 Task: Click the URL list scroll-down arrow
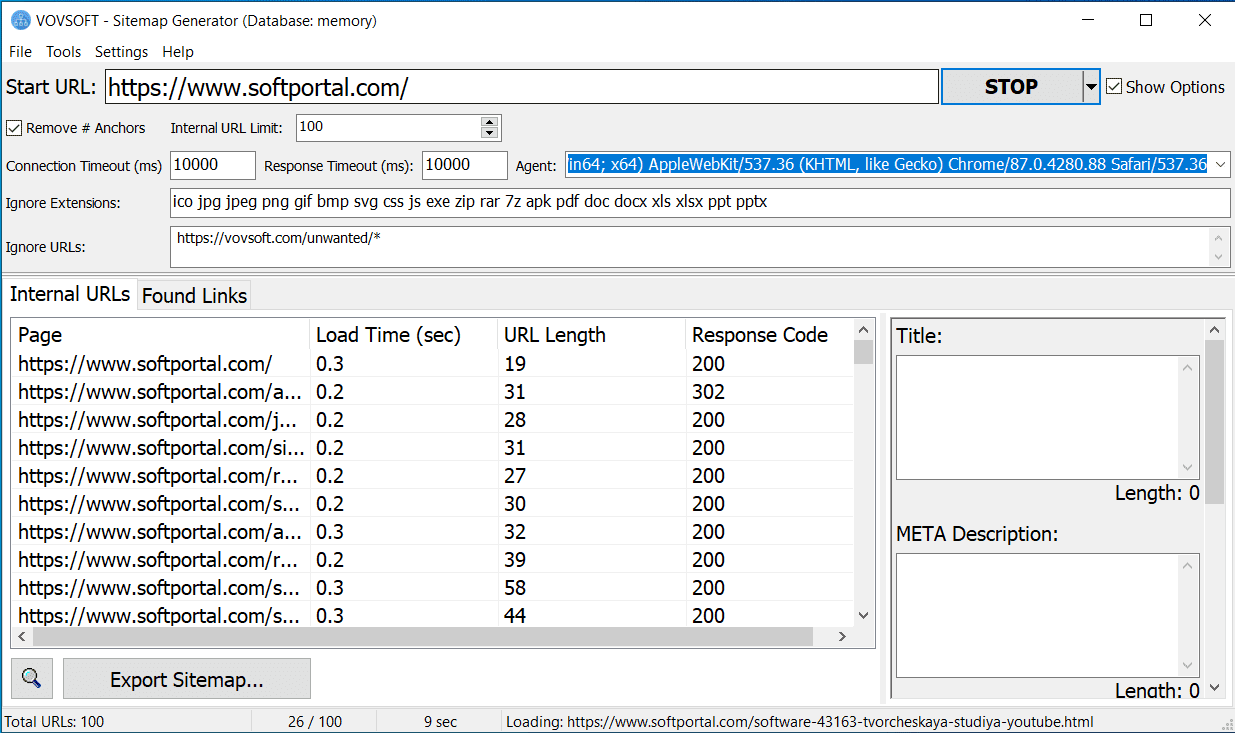coord(864,616)
